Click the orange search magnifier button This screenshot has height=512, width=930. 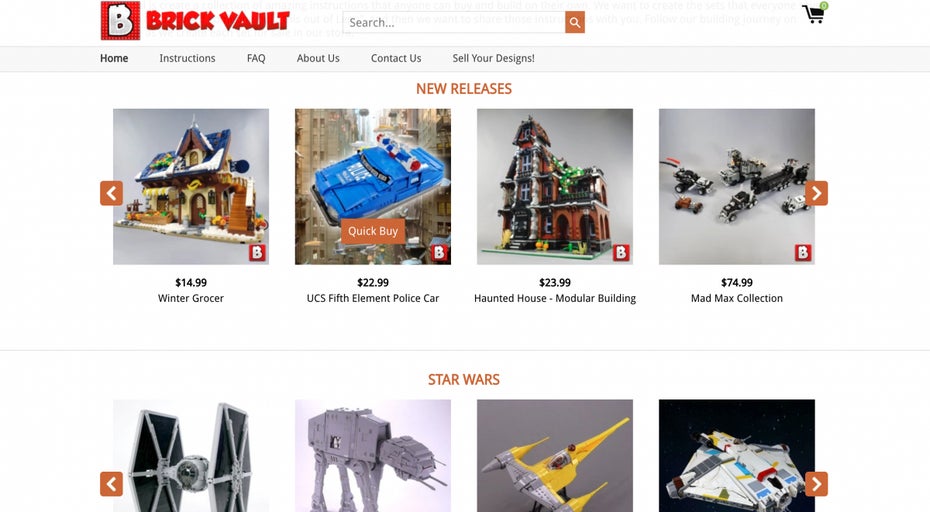tap(574, 23)
